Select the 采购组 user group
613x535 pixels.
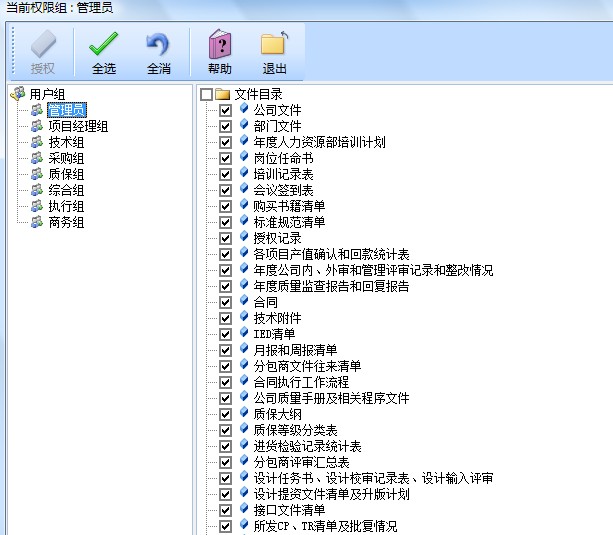point(66,158)
